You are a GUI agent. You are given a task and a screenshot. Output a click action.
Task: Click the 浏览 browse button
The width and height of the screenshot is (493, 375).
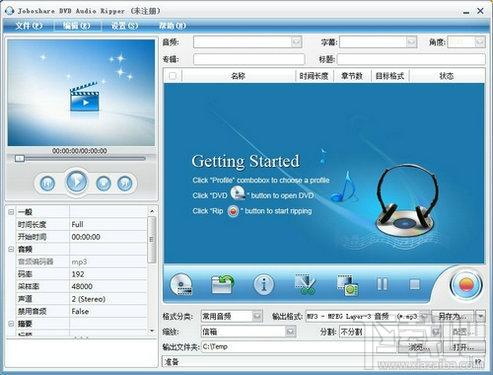pos(420,347)
